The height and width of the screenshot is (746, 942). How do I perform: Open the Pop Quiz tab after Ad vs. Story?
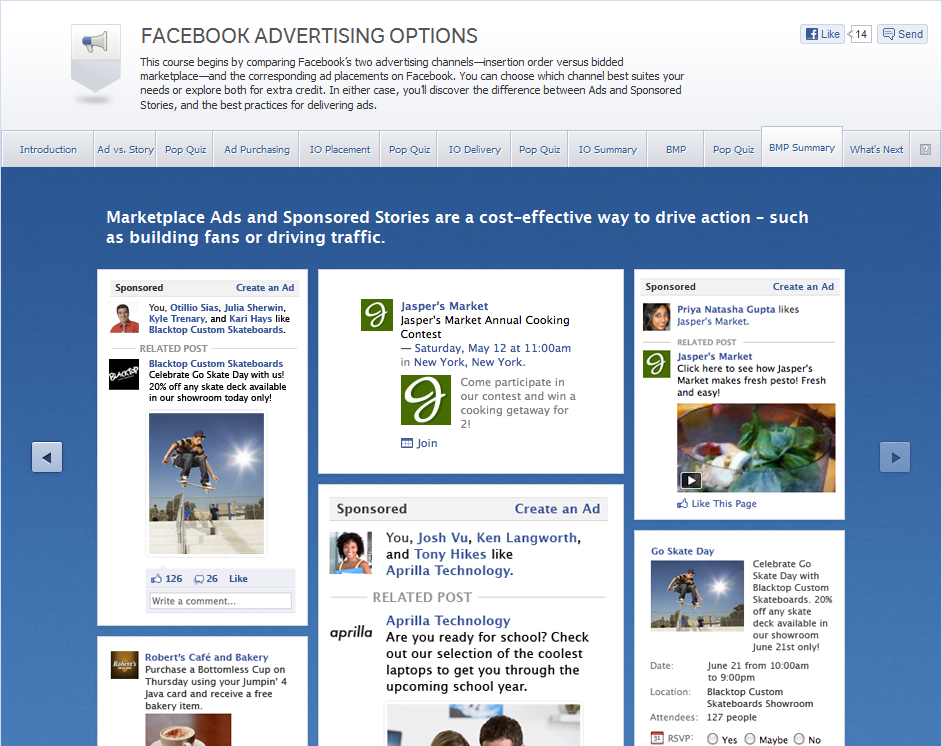tap(185, 149)
